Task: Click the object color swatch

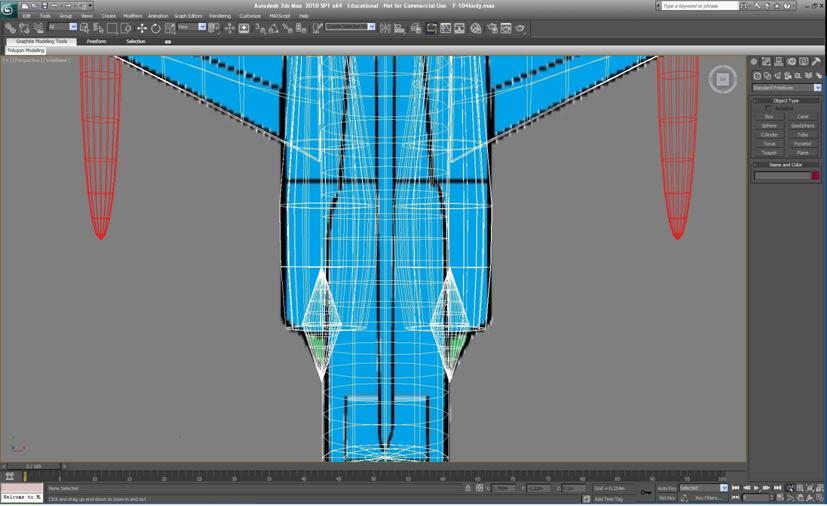Action: (815, 176)
